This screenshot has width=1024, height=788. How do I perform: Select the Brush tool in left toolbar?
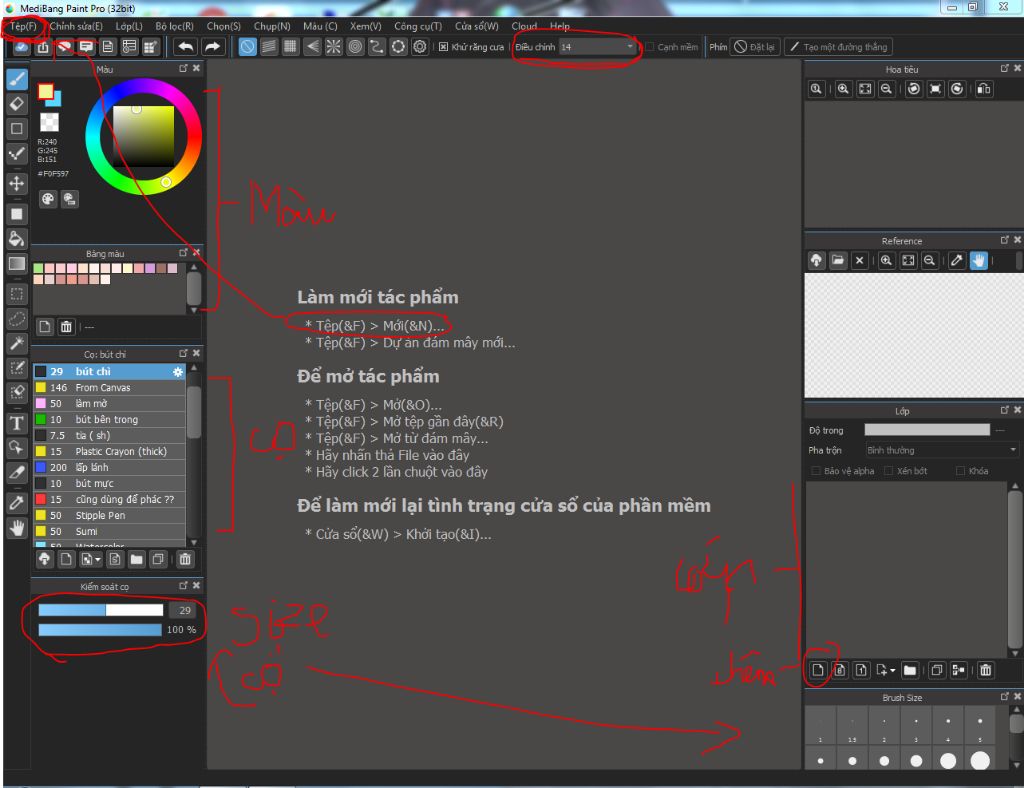[17, 79]
